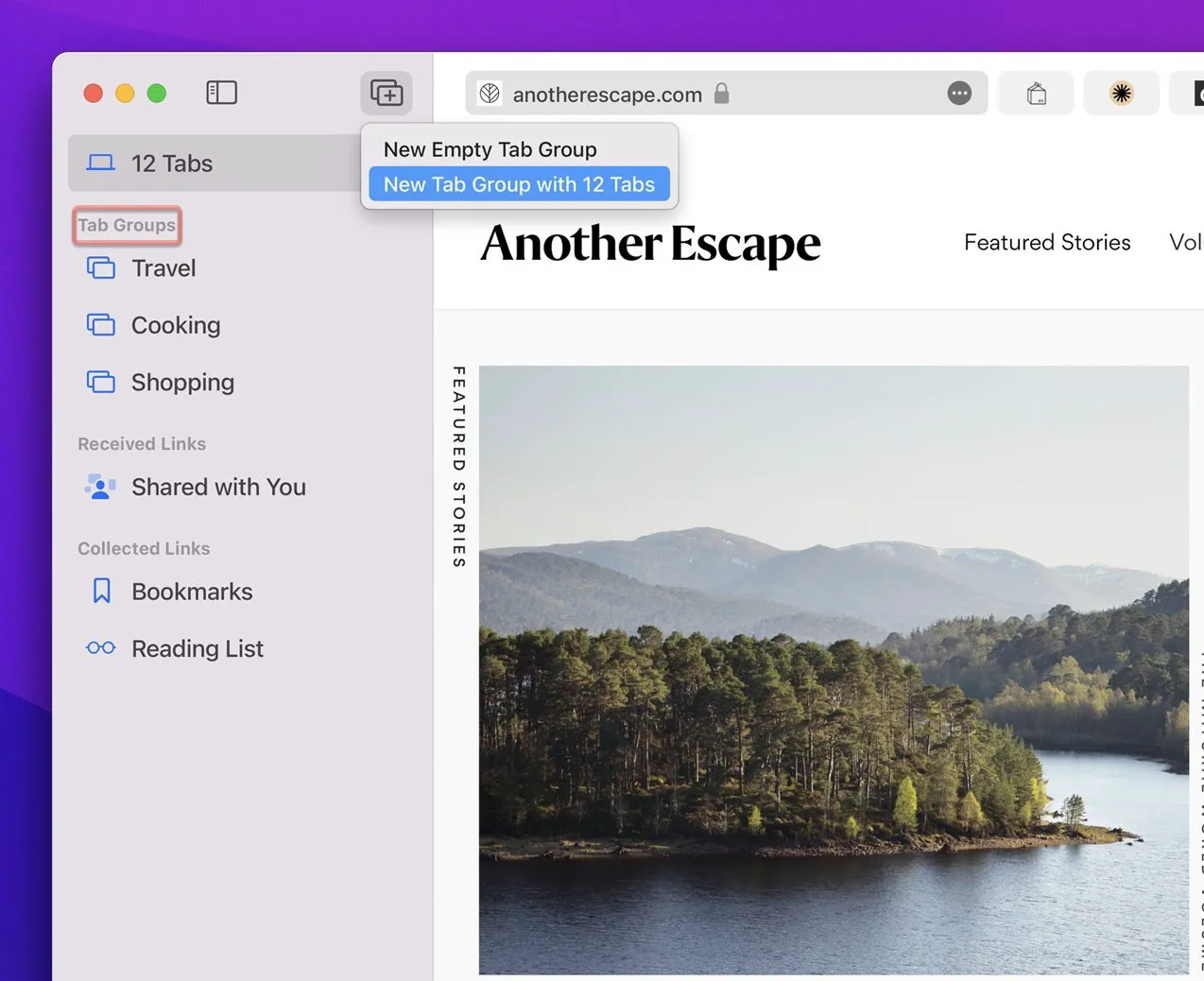Open the Bookmarks sidebar item
The width and height of the screenshot is (1204, 981).
(x=191, y=592)
